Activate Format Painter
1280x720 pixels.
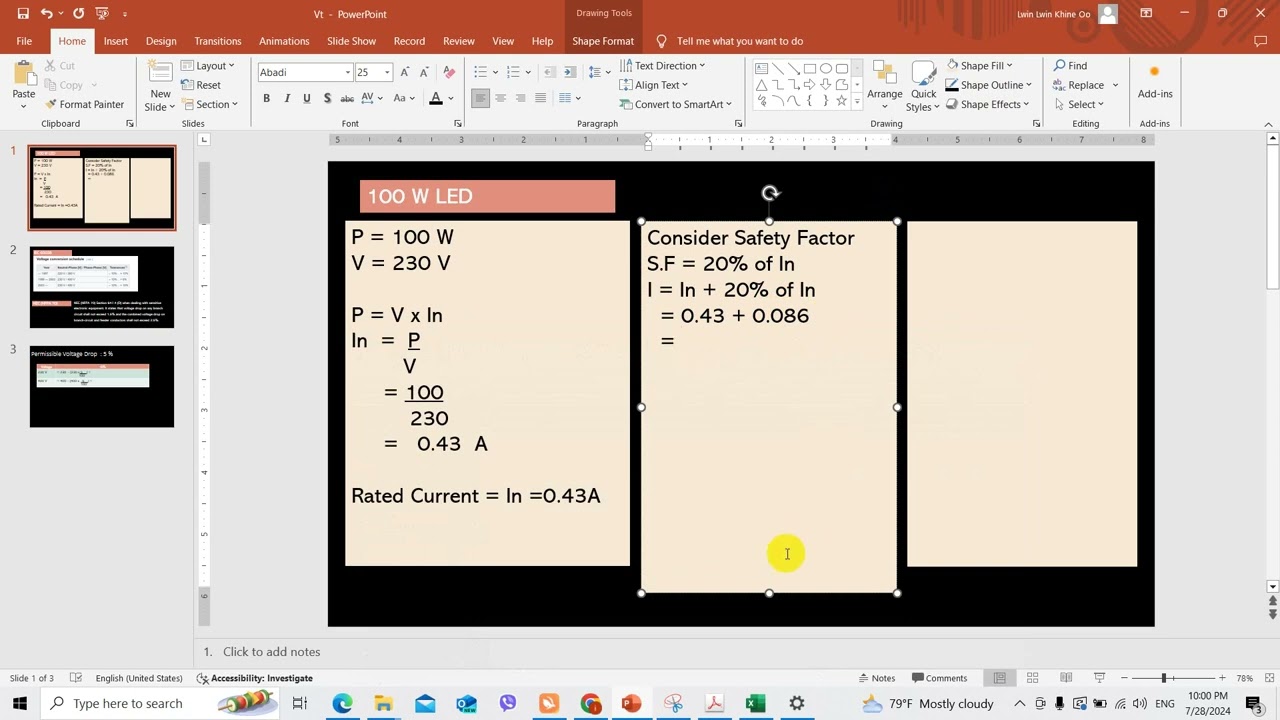(85, 104)
